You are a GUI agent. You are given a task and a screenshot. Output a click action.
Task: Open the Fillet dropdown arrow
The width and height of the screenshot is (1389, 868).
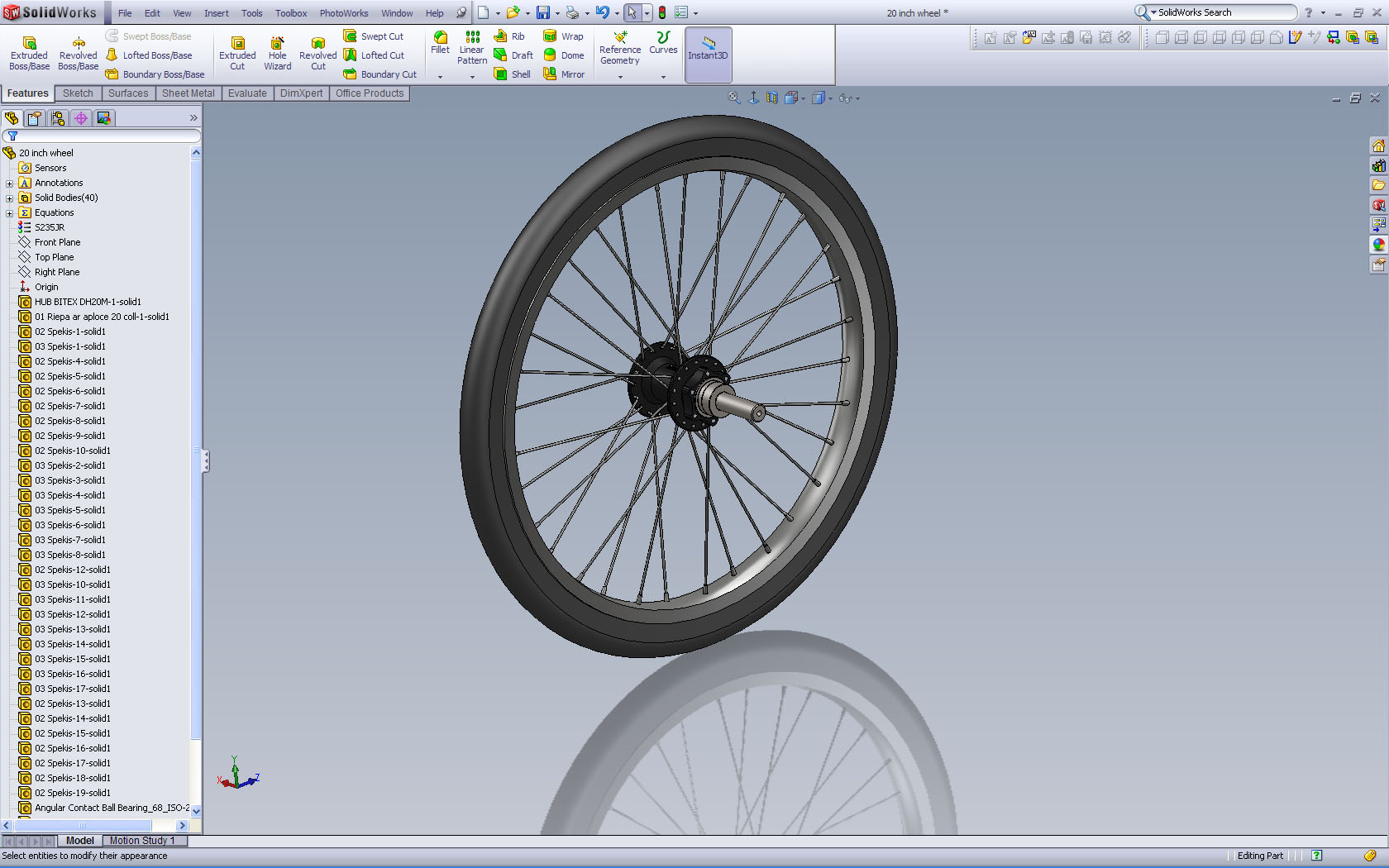440,77
